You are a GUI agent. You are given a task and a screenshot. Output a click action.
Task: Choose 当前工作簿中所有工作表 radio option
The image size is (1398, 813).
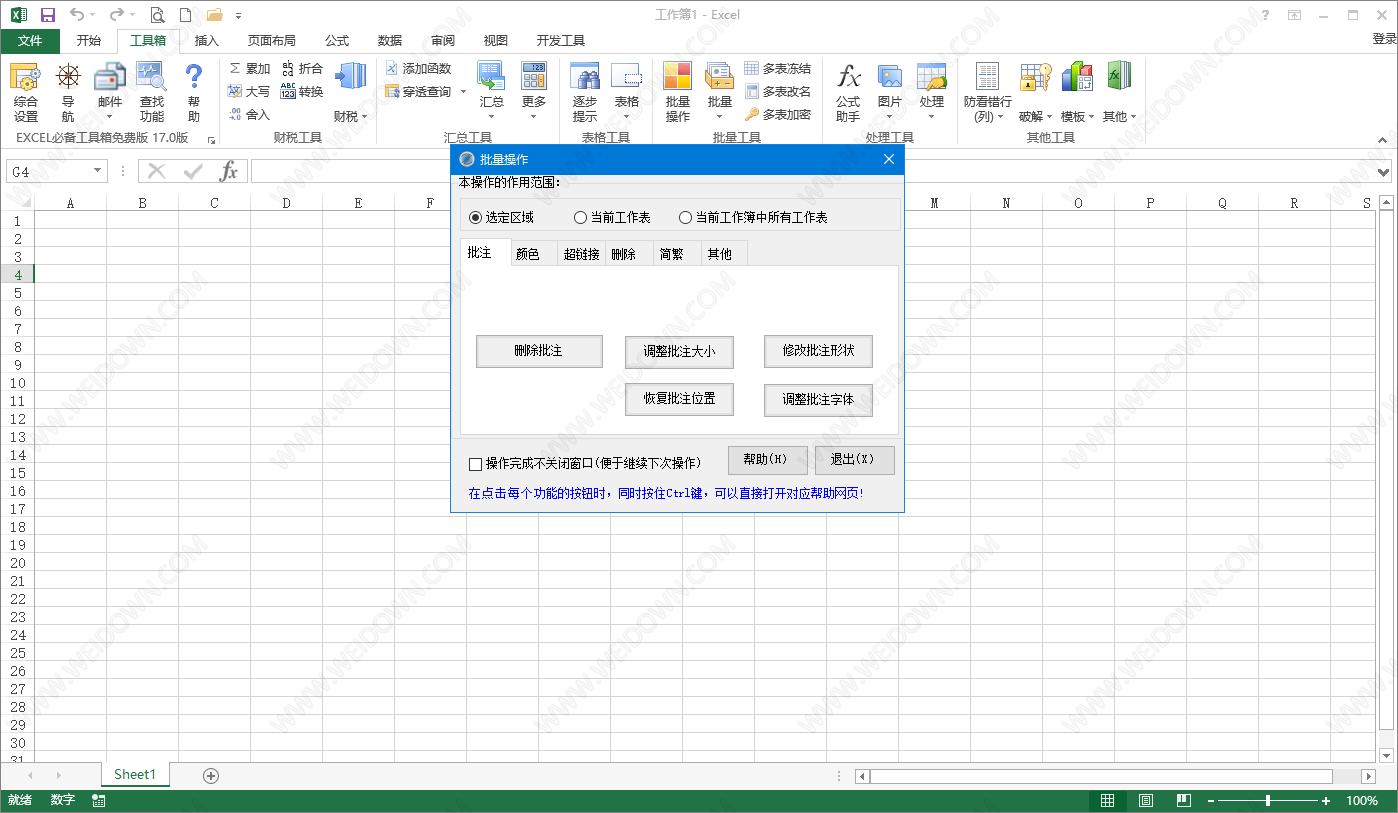click(x=753, y=217)
